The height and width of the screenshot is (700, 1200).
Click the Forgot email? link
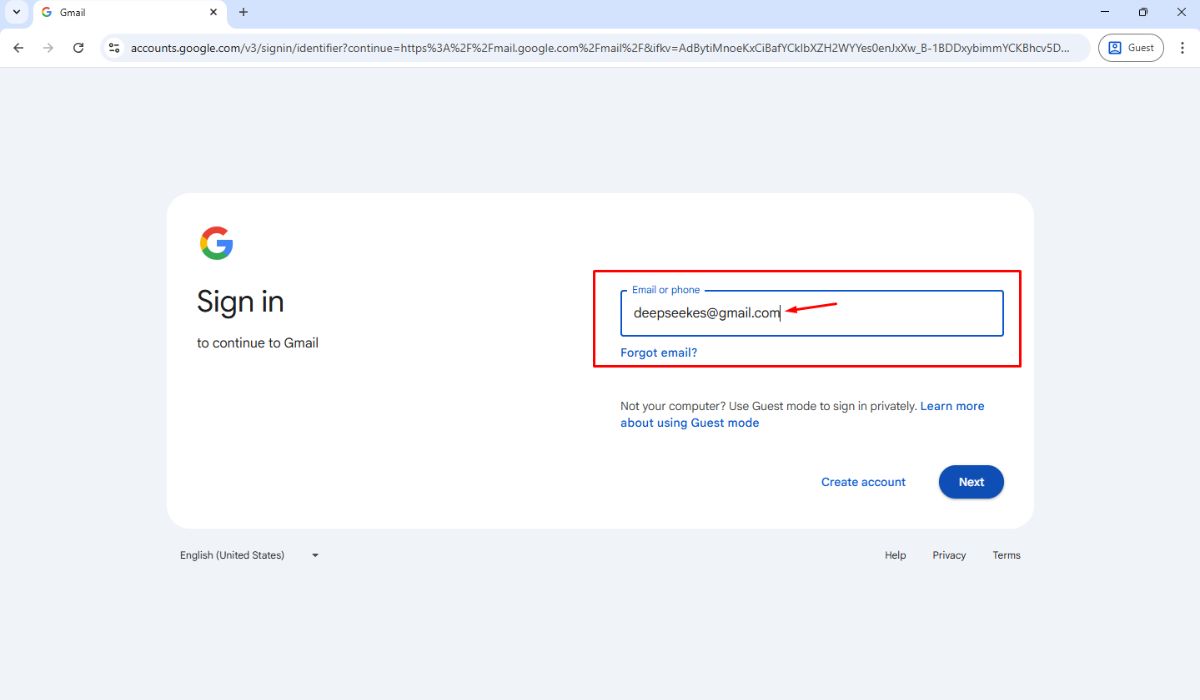658,353
